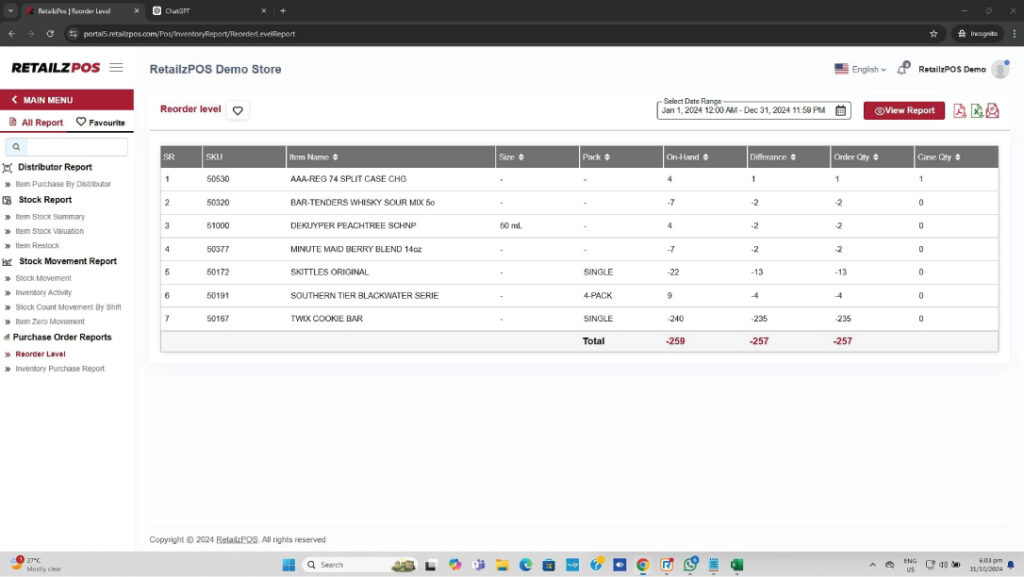Switch to the Favourite tab
1024x577 pixels.
(x=101, y=123)
